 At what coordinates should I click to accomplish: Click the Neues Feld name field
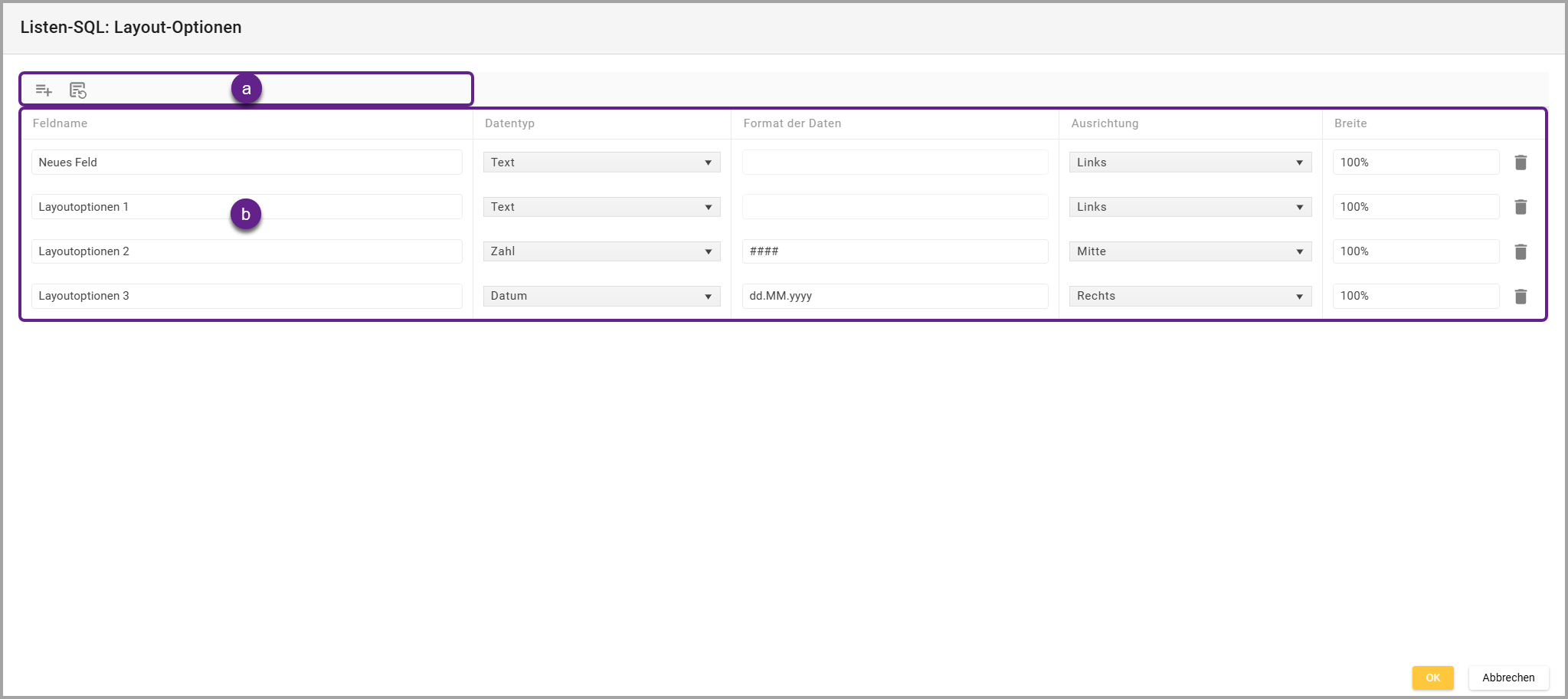(247, 162)
